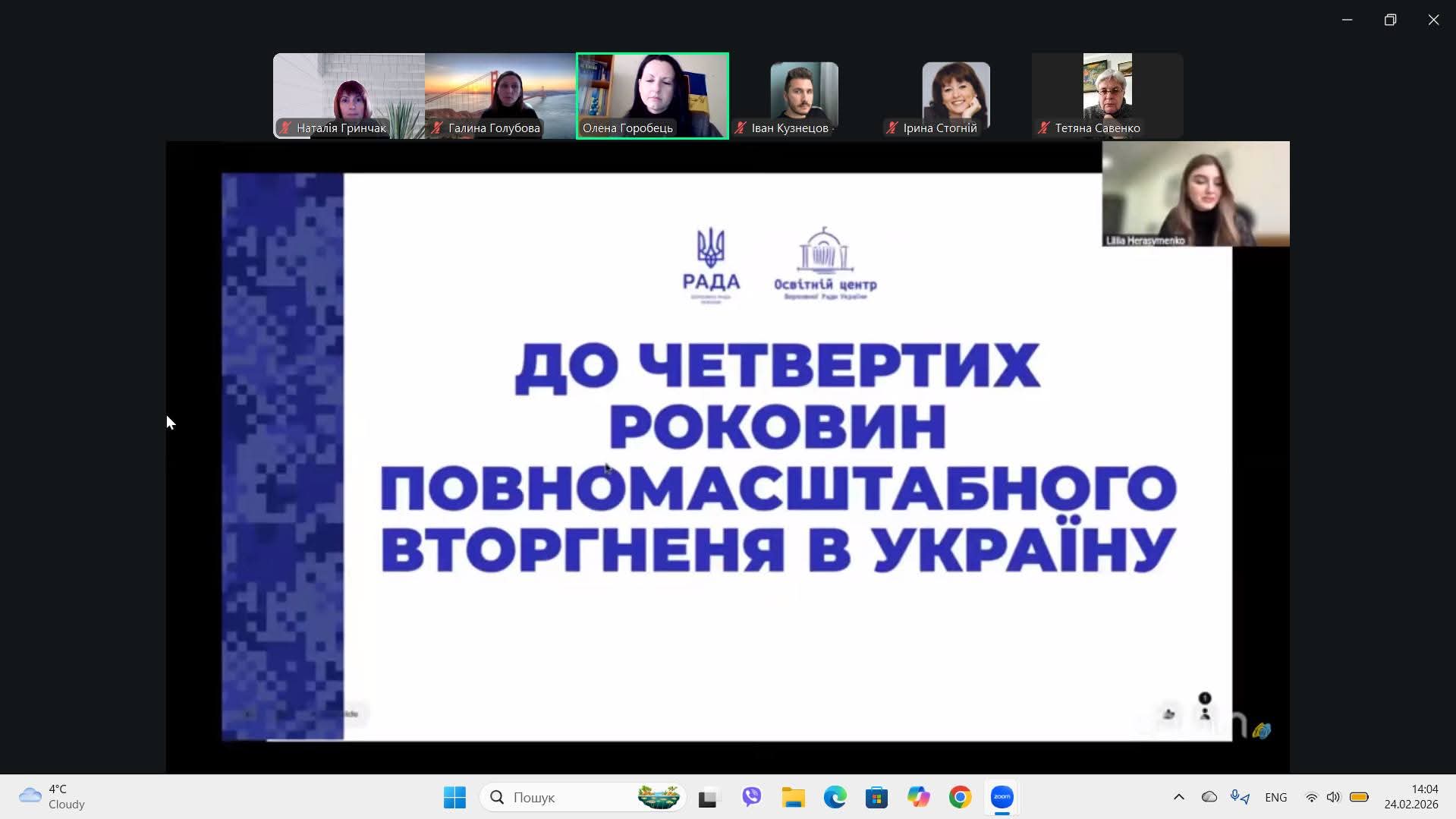This screenshot has height=819, width=1456.
Task: Open Zoom from the taskbar
Action: click(x=1002, y=797)
